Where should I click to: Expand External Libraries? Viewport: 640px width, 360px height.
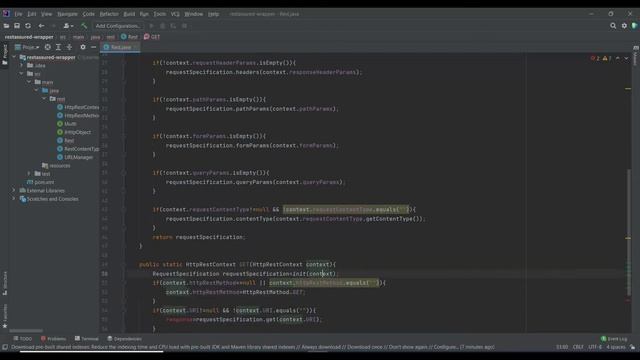point(14,191)
